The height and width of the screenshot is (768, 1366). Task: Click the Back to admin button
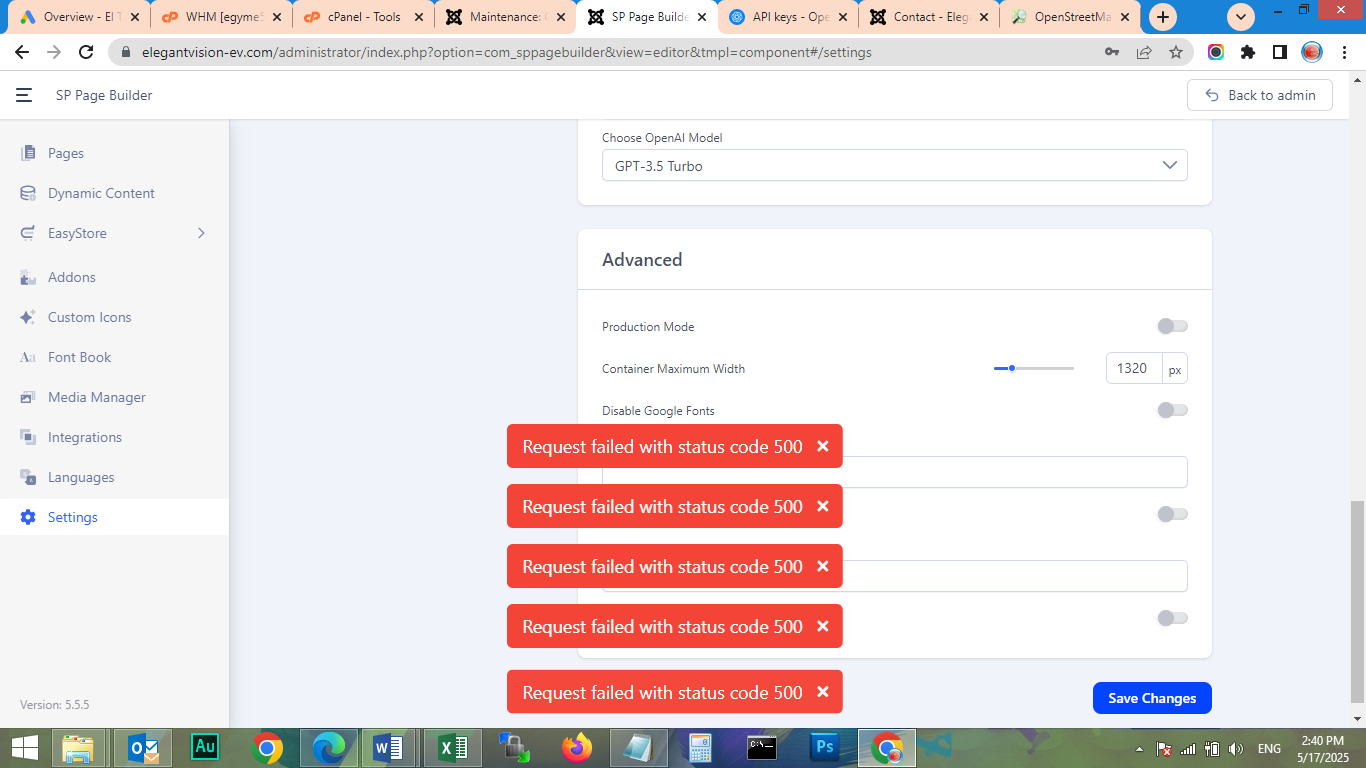(x=1259, y=95)
